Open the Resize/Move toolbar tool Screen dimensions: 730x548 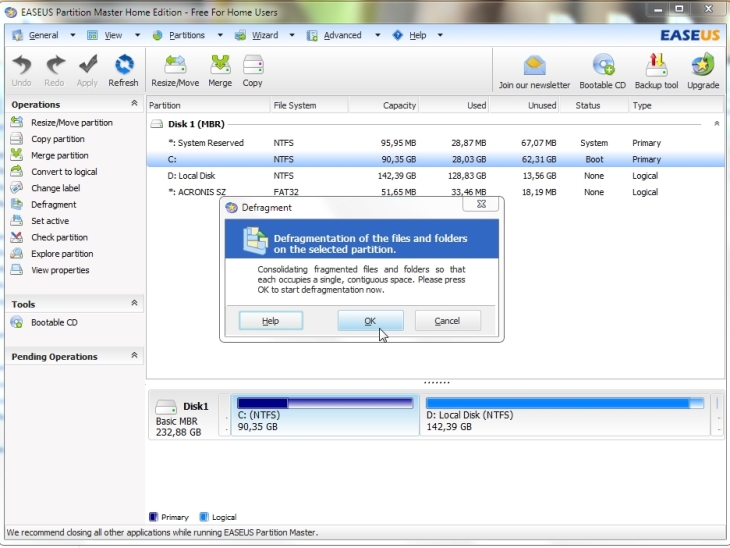[175, 71]
